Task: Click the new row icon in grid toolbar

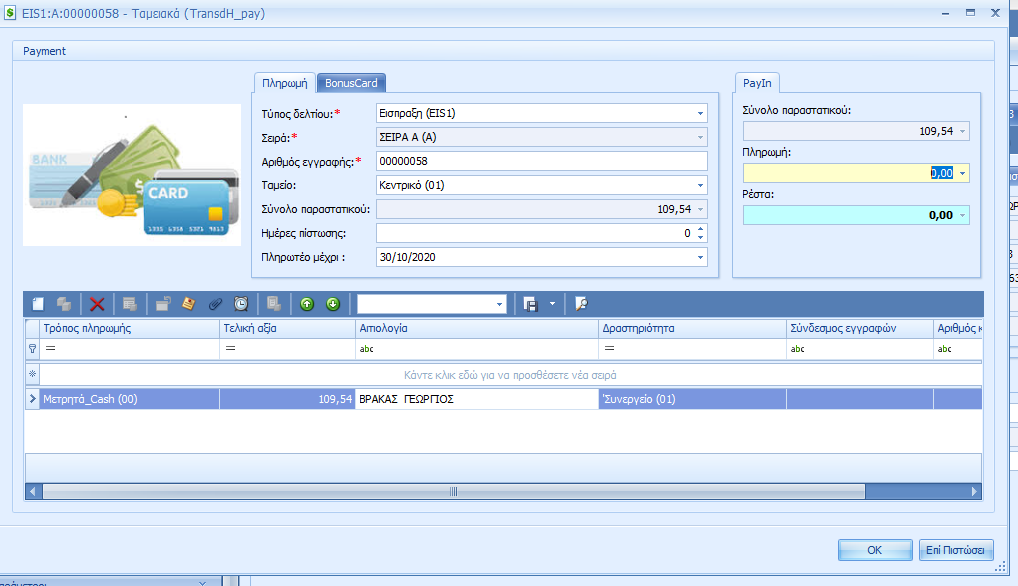Action: [39, 304]
